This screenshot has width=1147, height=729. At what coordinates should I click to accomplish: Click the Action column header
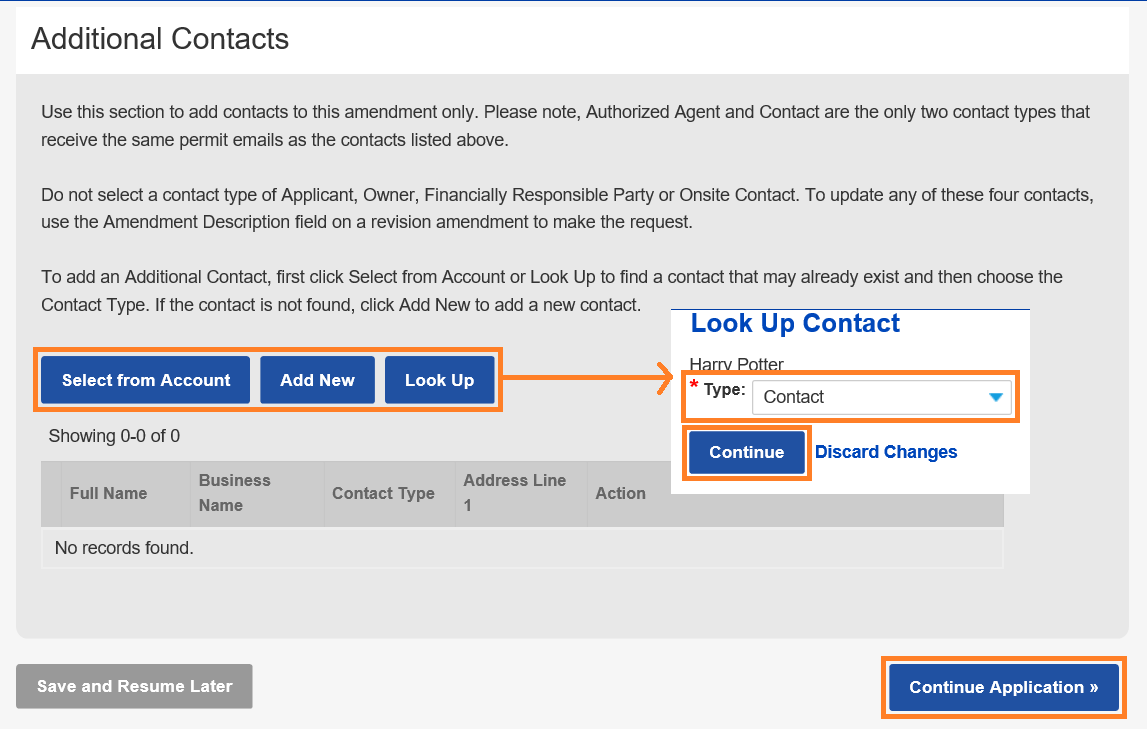(x=620, y=493)
